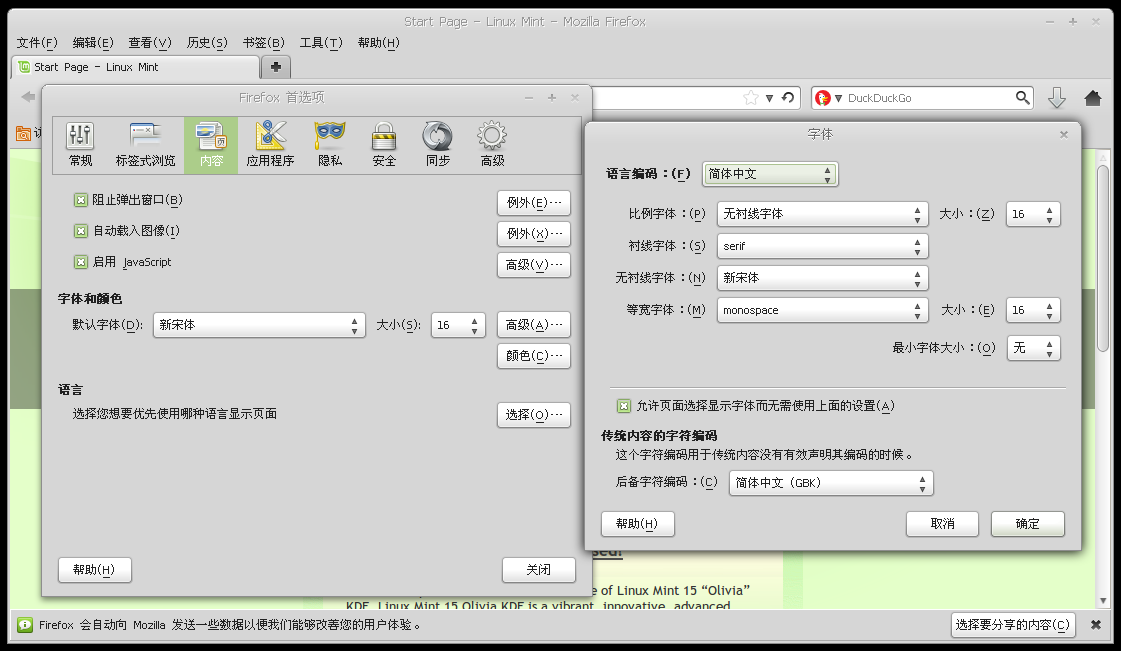Click the new tab plus icon

point(276,66)
